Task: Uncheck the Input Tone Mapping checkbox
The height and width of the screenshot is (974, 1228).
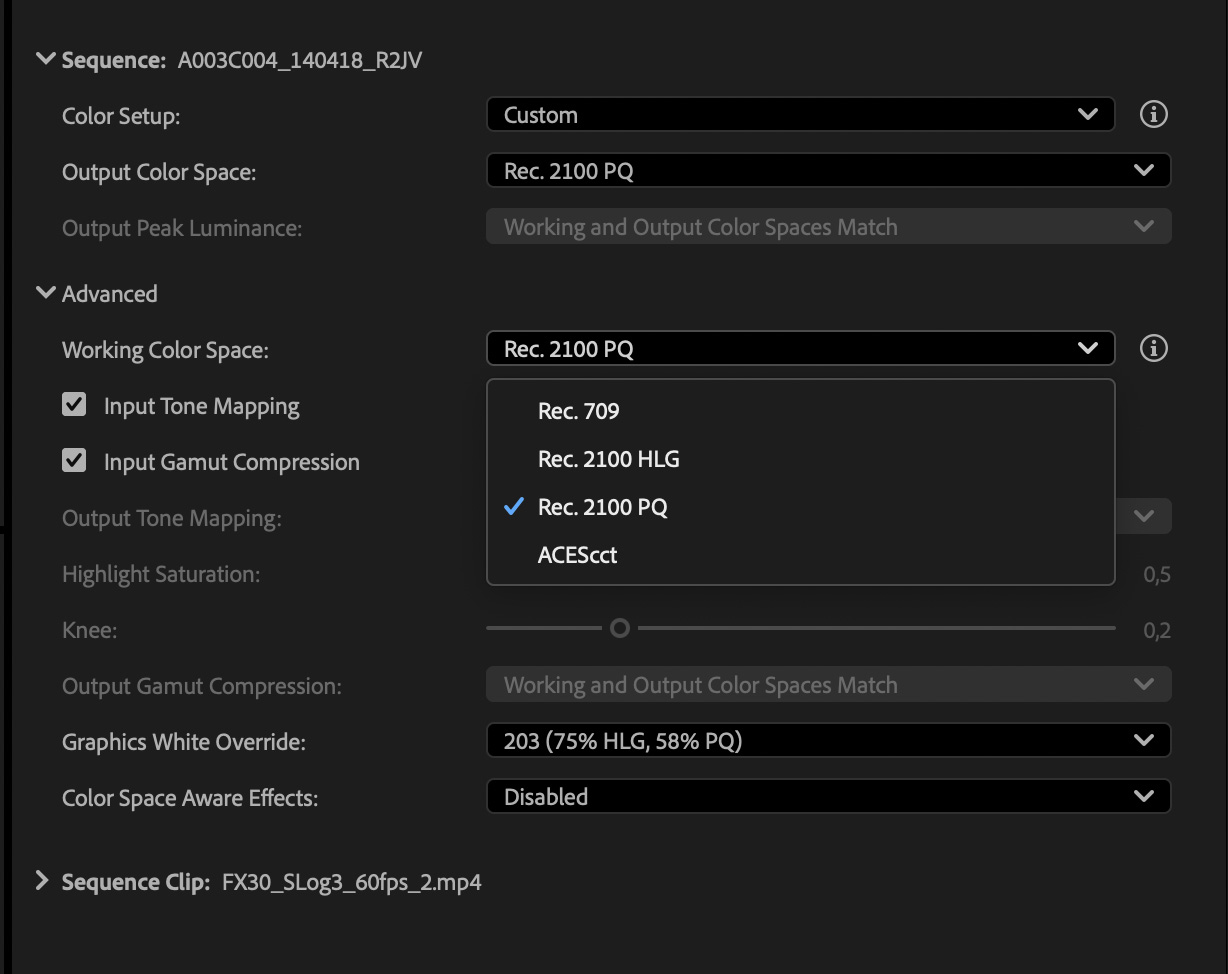Action: tap(74, 405)
